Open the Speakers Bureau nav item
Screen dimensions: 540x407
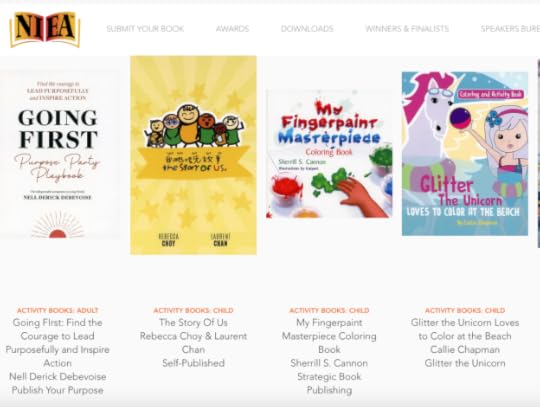click(510, 29)
